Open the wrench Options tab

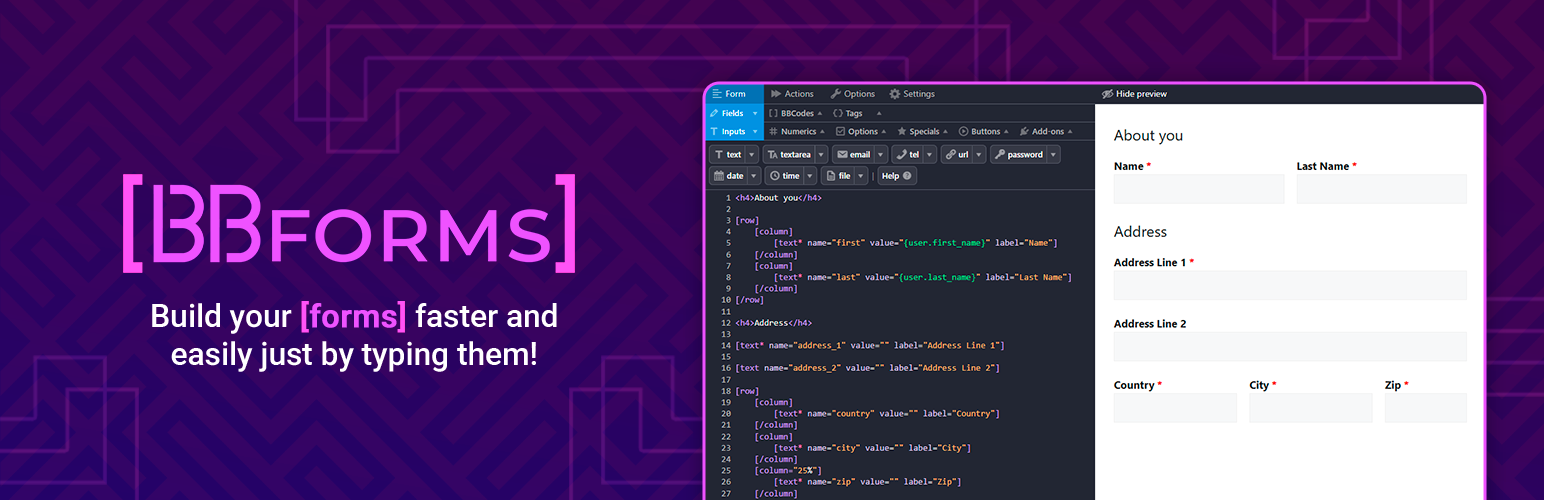point(852,94)
